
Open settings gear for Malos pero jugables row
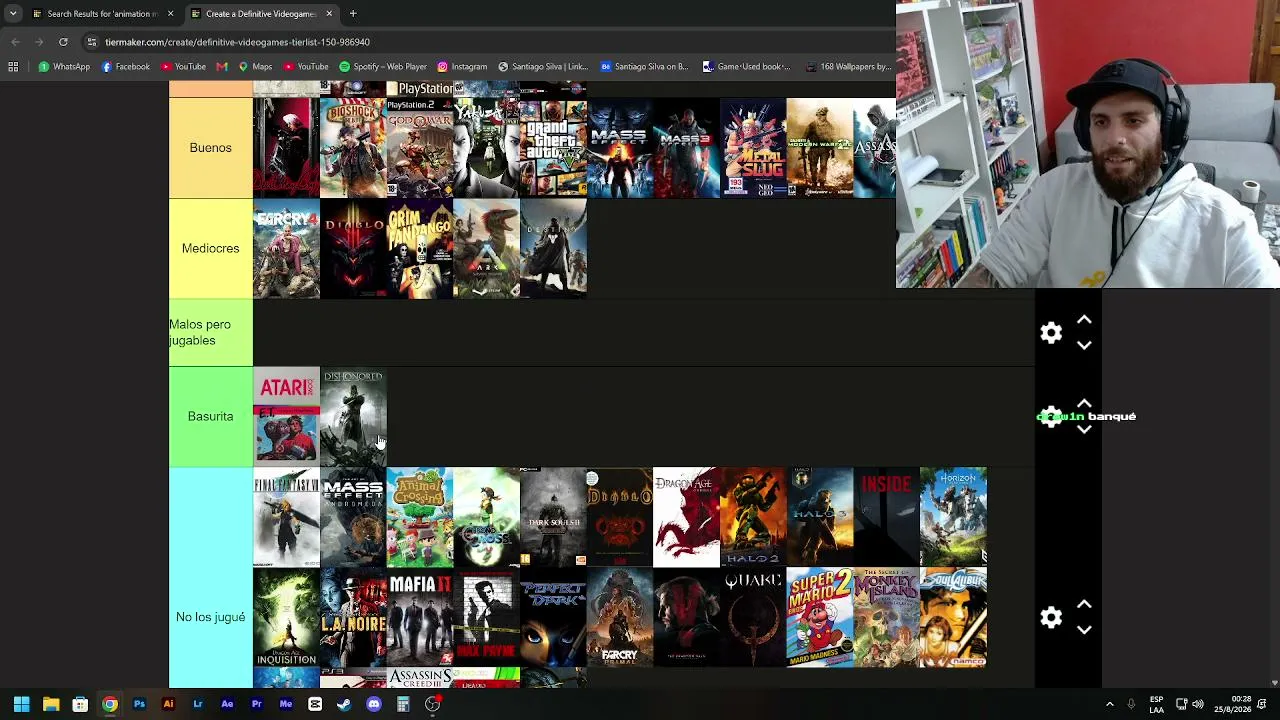(x=1051, y=333)
